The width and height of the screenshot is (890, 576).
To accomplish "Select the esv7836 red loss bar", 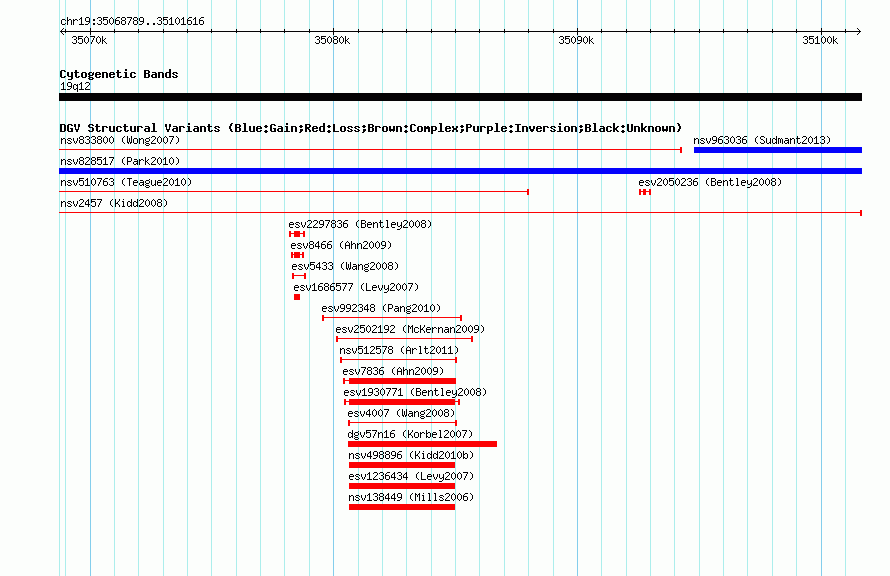I will 400,381.
